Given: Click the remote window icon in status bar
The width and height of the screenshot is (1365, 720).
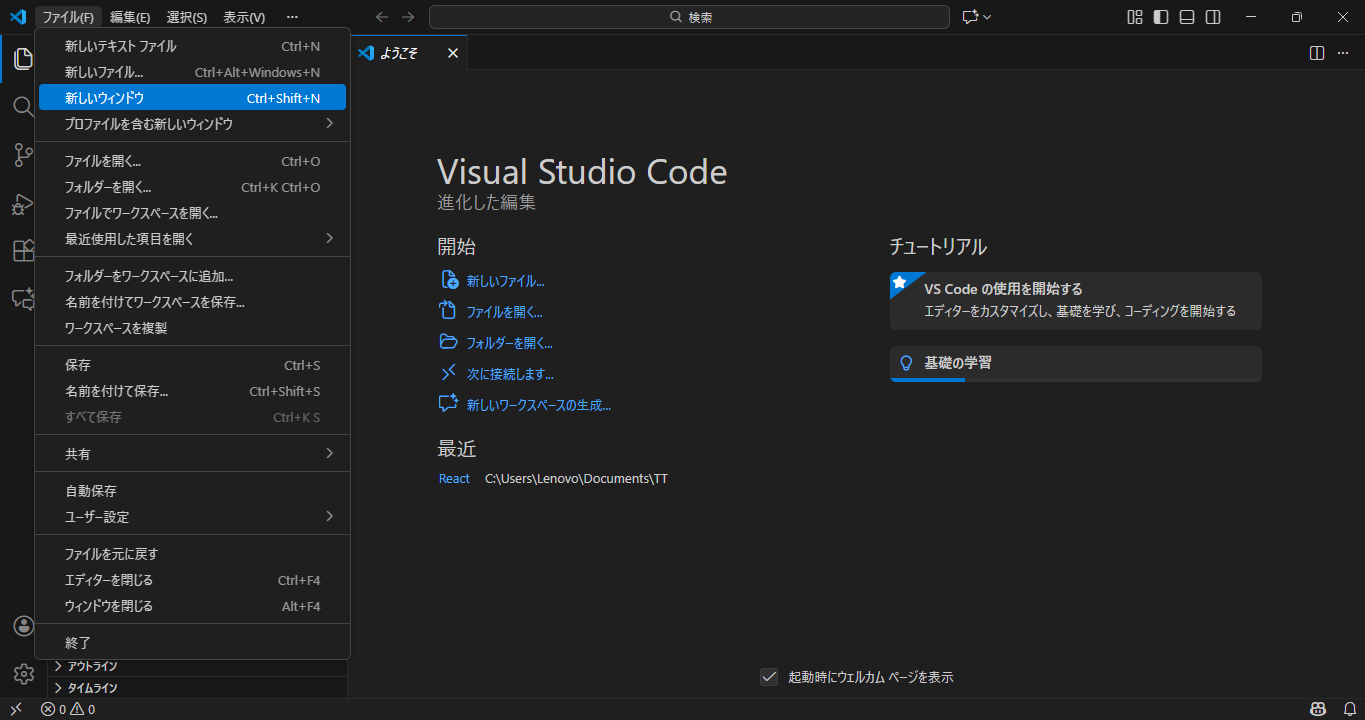Looking at the screenshot, I should coord(16,709).
